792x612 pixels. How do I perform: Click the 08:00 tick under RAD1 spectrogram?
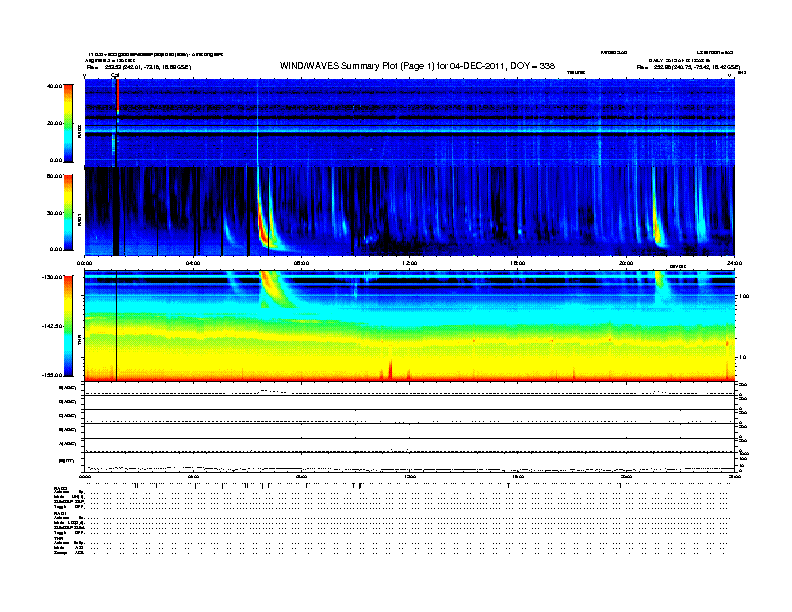point(302,263)
